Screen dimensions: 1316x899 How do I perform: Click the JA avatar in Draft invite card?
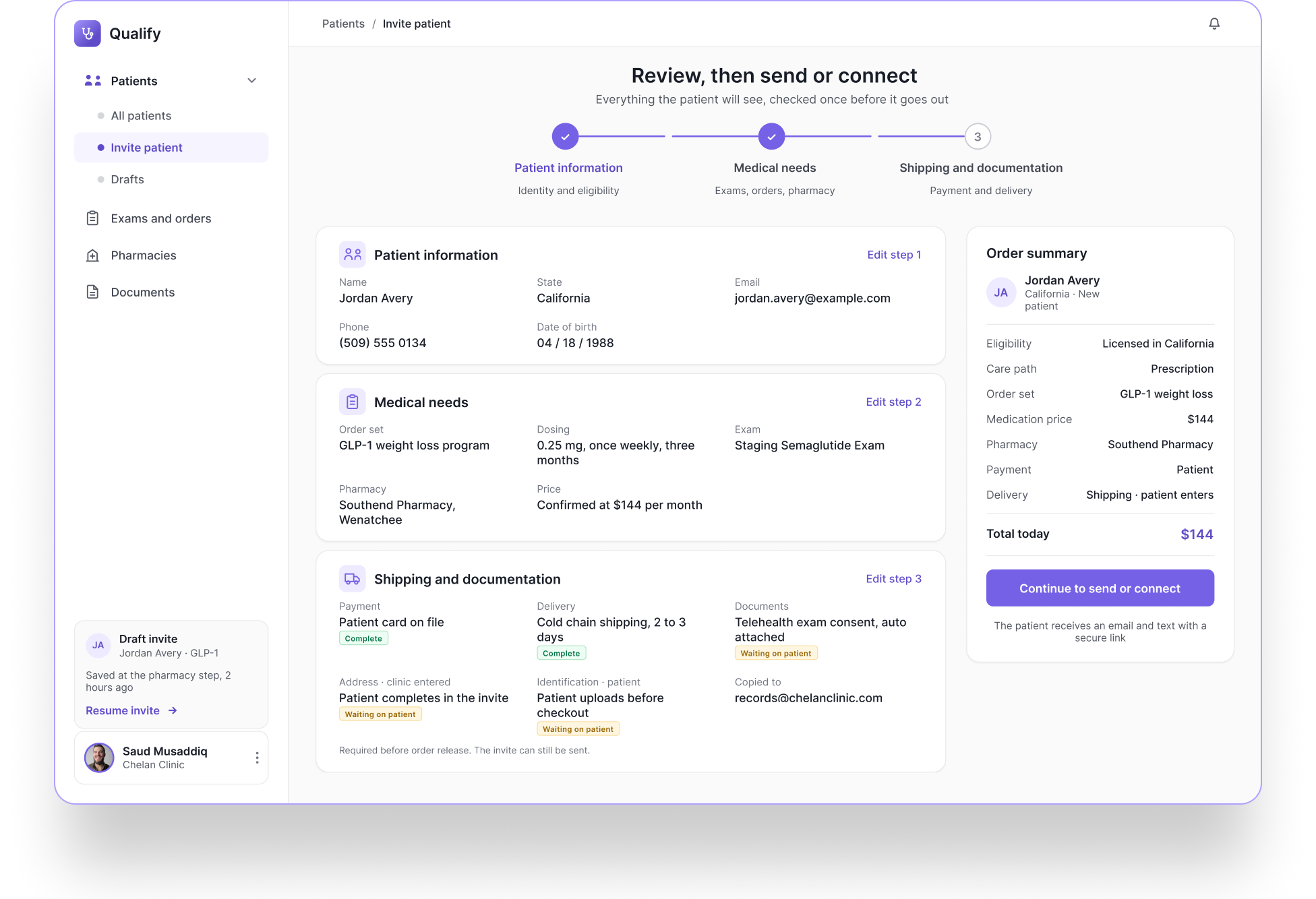(x=98, y=645)
